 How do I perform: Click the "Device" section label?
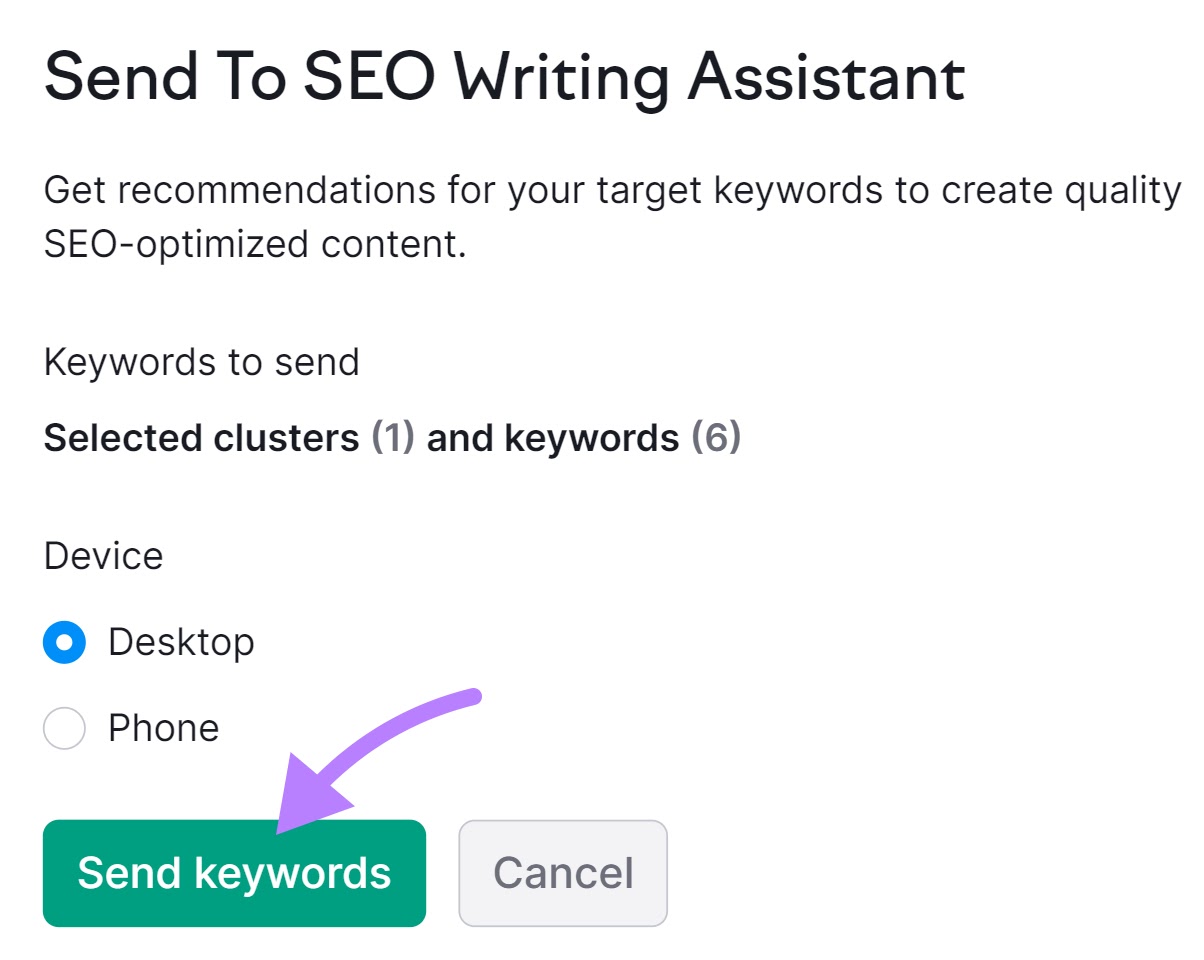click(x=103, y=555)
